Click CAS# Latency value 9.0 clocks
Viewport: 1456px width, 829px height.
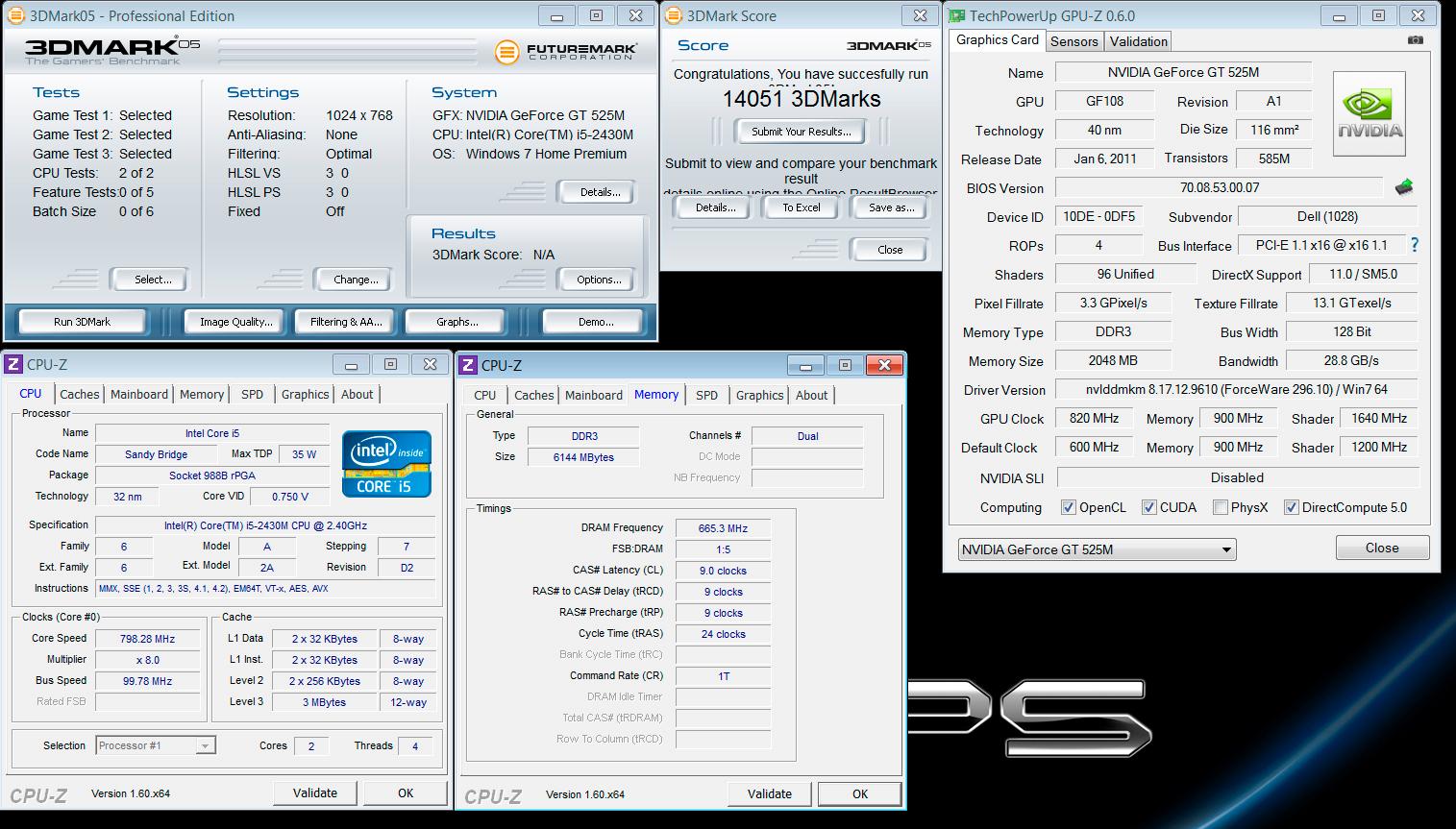tap(723, 571)
